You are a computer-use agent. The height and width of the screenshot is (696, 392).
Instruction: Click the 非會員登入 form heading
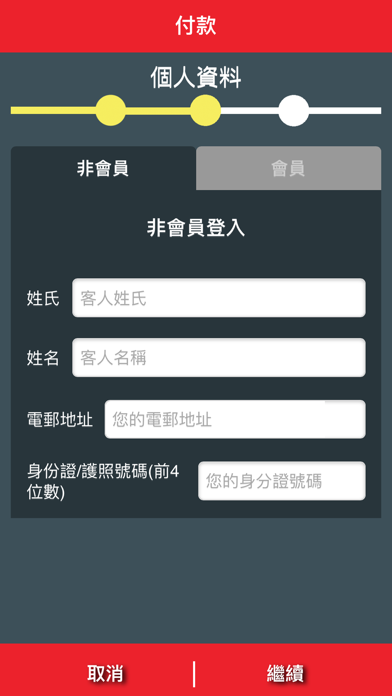[196, 228]
